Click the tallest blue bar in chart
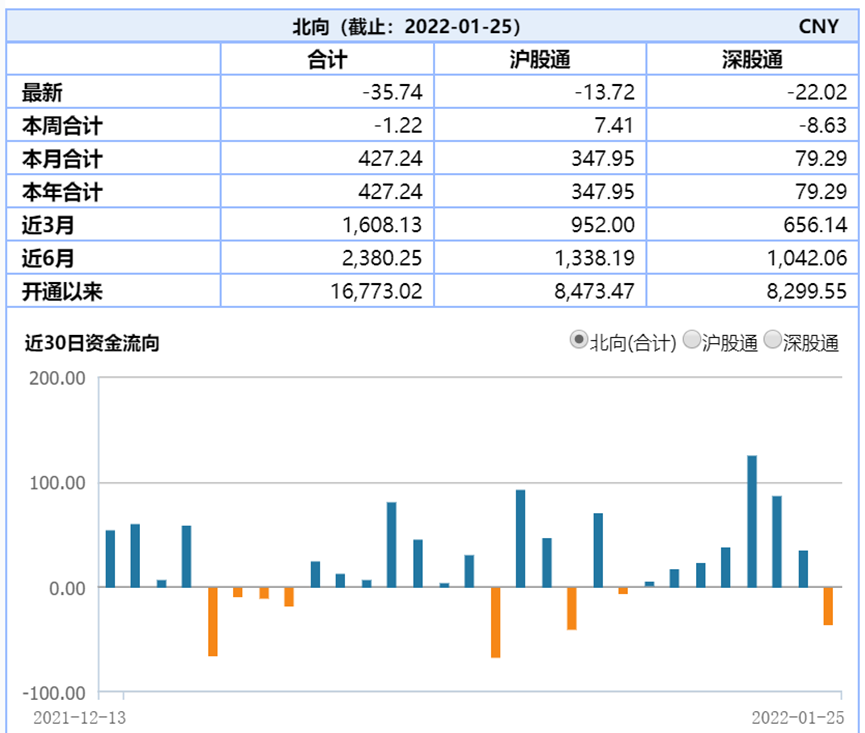Viewport: 865px width, 733px height. pyautogui.click(x=752, y=521)
